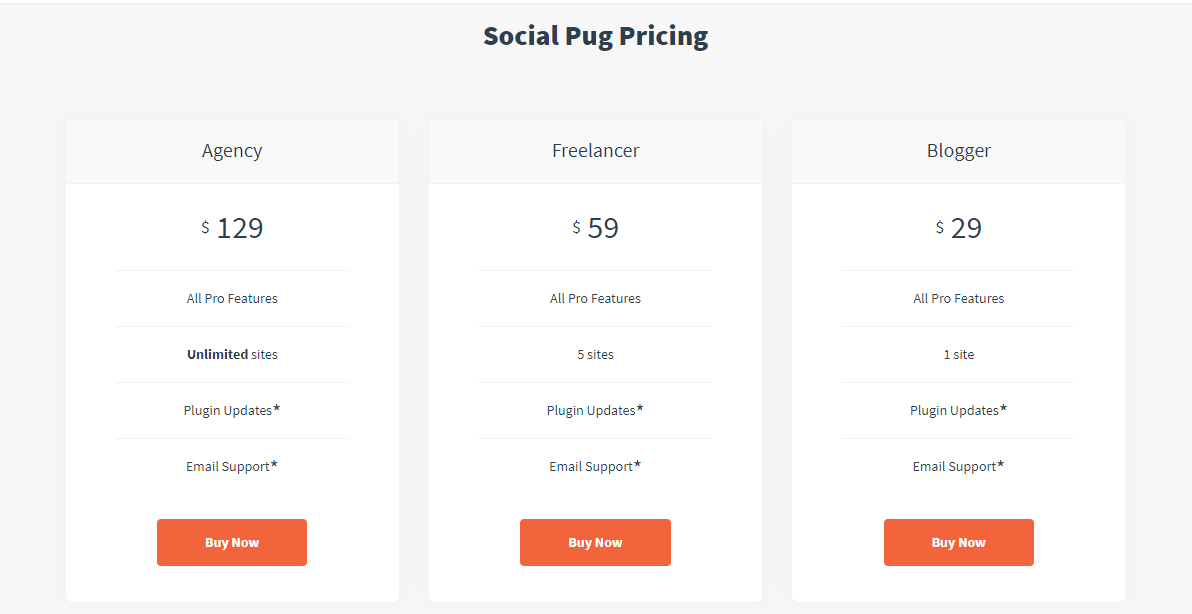This screenshot has height=614, width=1192.
Task: Select the Freelancer pricing card header
Action: click(x=595, y=150)
